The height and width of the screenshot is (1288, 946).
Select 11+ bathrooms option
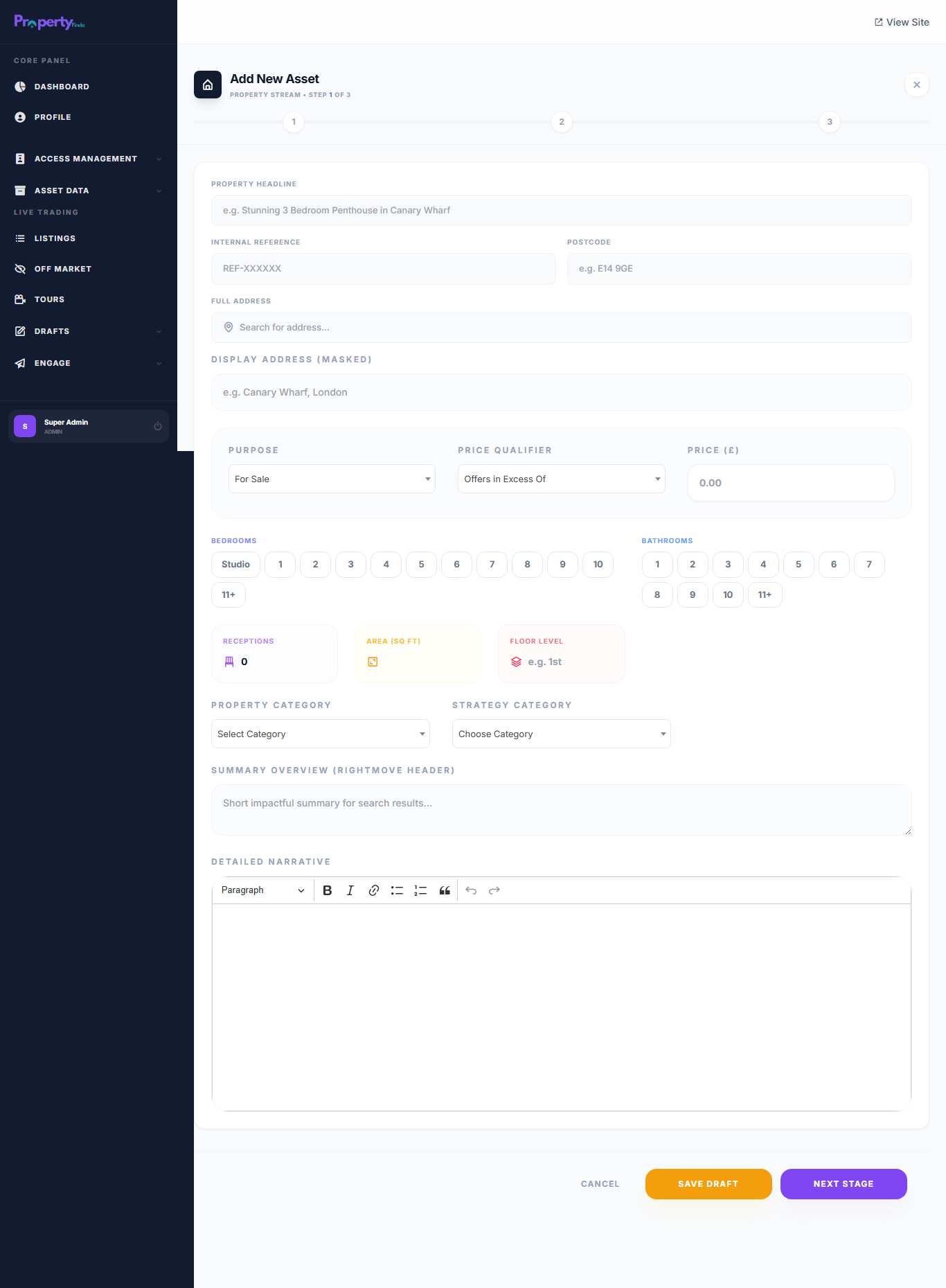tap(765, 595)
